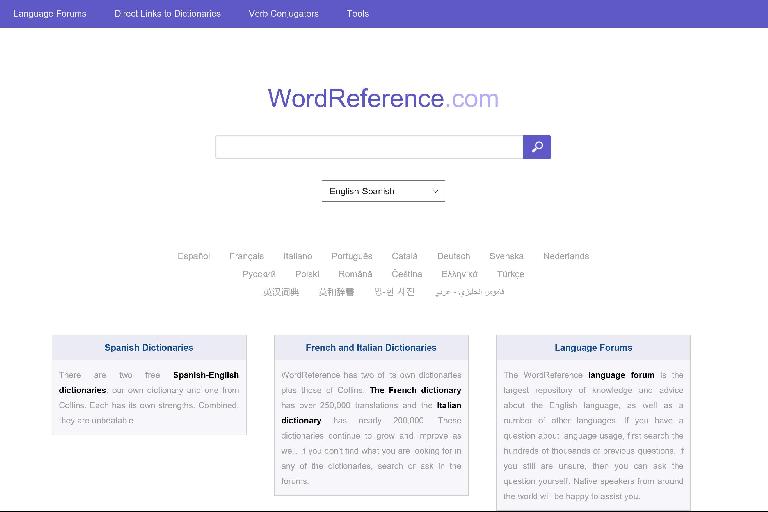Switch site language to Ελληνικά
The height and width of the screenshot is (512, 768).
459,274
